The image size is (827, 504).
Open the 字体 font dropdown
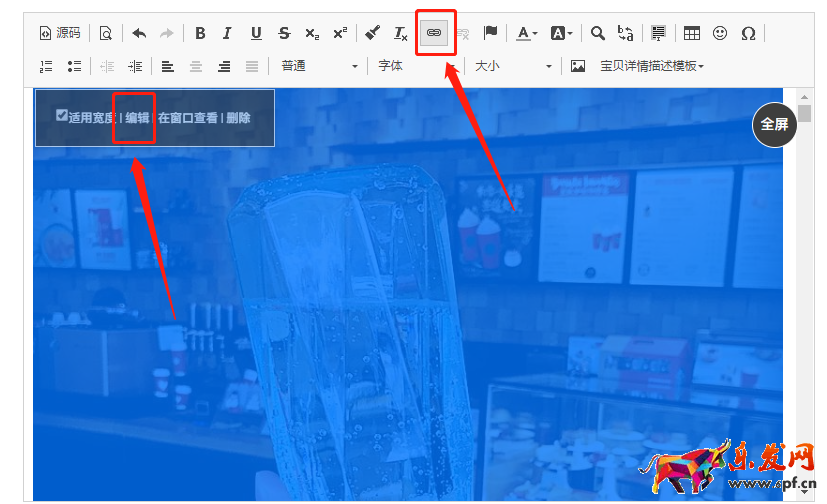(x=417, y=66)
